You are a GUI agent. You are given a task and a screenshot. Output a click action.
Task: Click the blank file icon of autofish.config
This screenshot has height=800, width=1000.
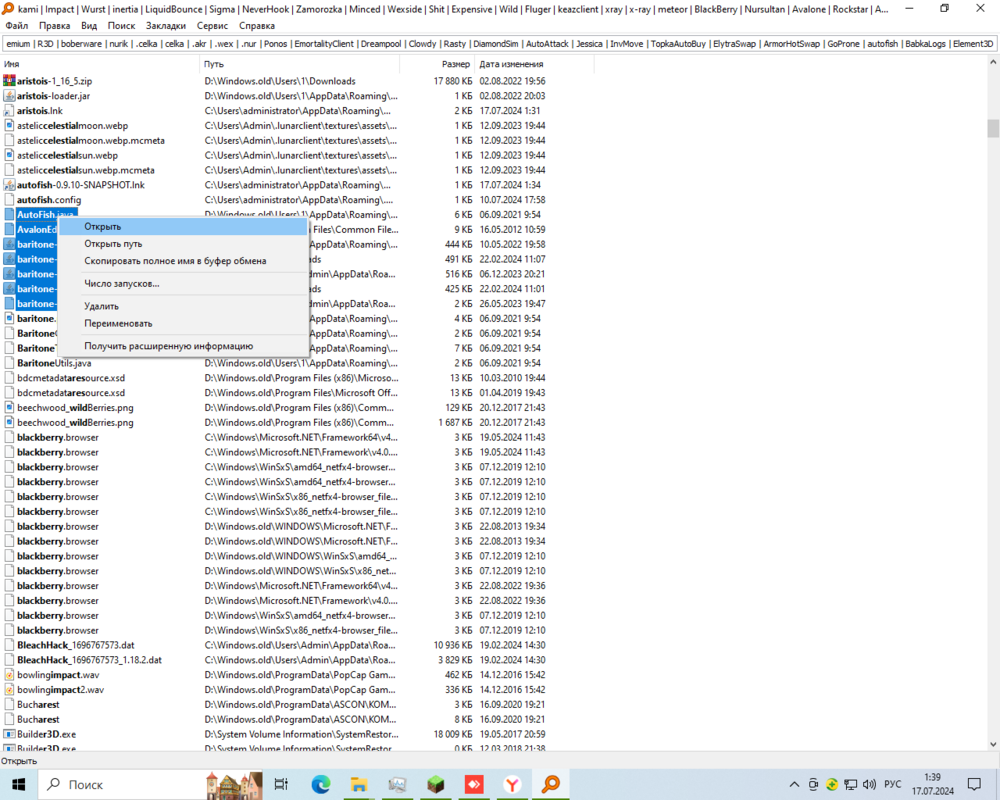(9, 200)
